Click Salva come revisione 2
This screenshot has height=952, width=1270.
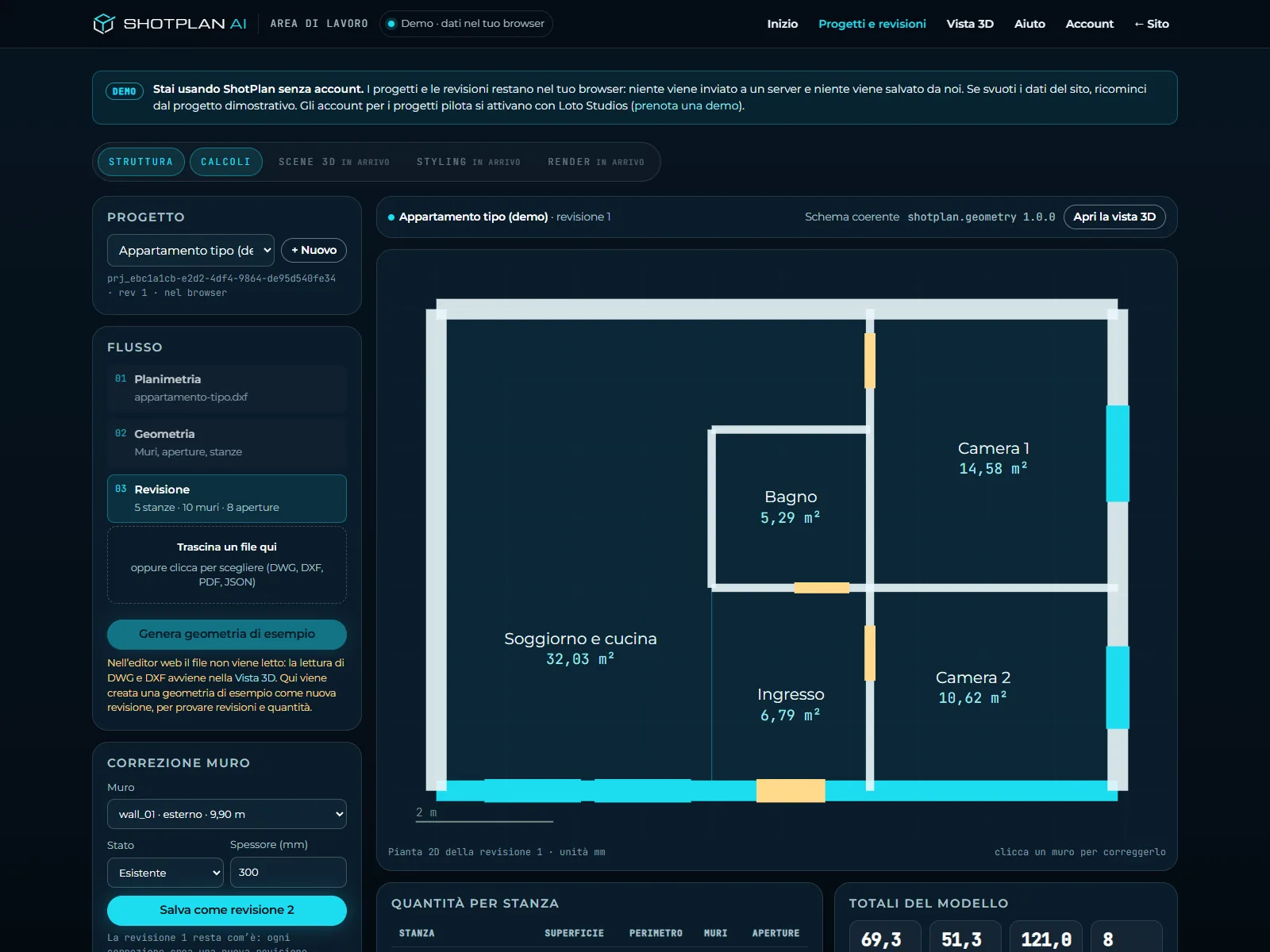[227, 910]
